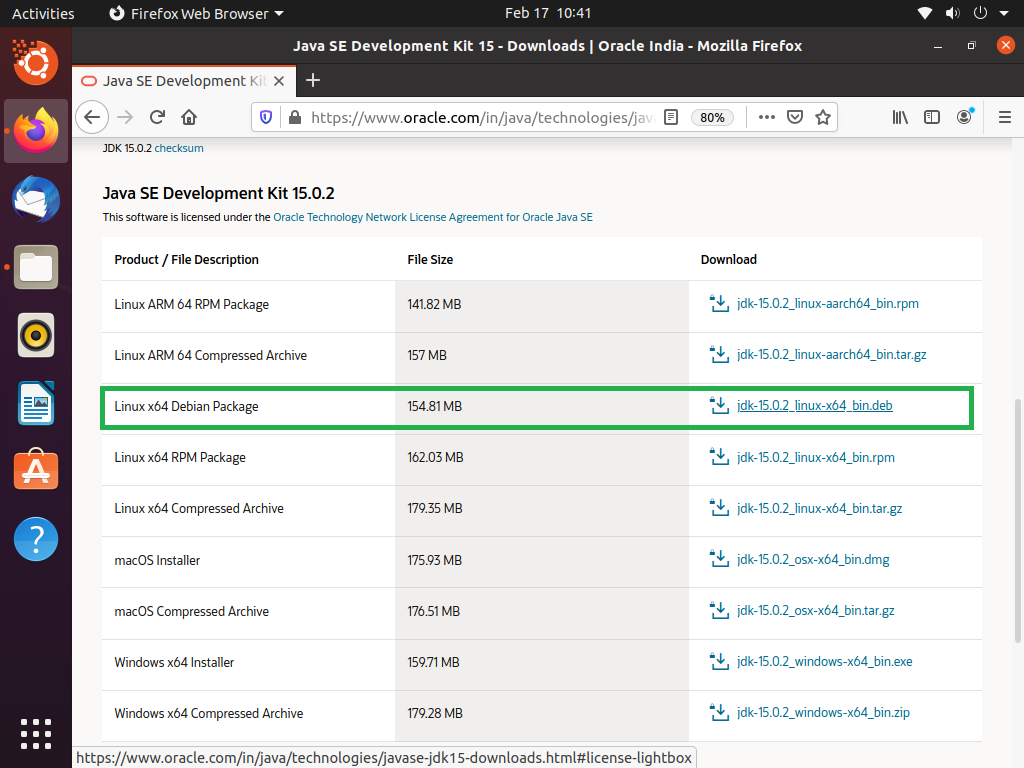Bookmark this page with the star
This screenshot has width=1024, height=768.
pos(823,118)
